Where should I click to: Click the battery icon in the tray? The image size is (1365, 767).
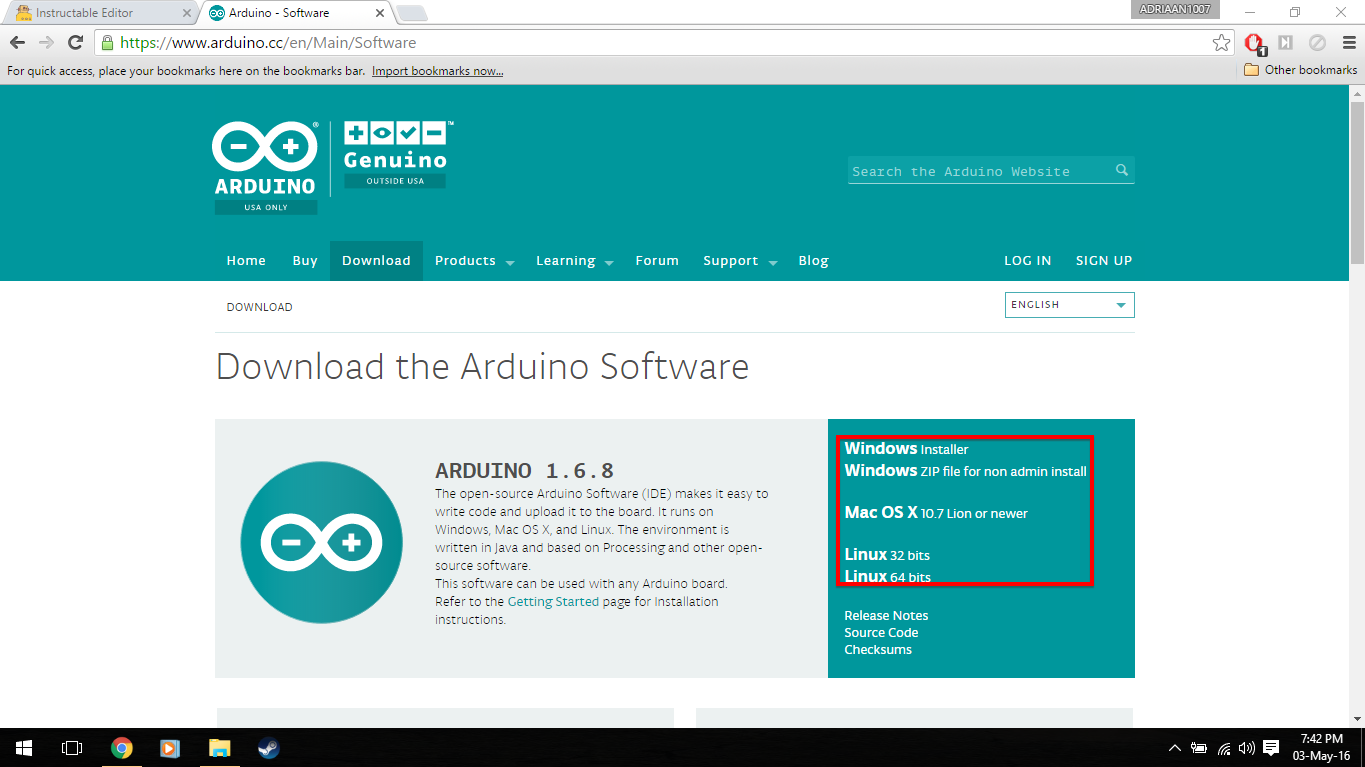1199,747
